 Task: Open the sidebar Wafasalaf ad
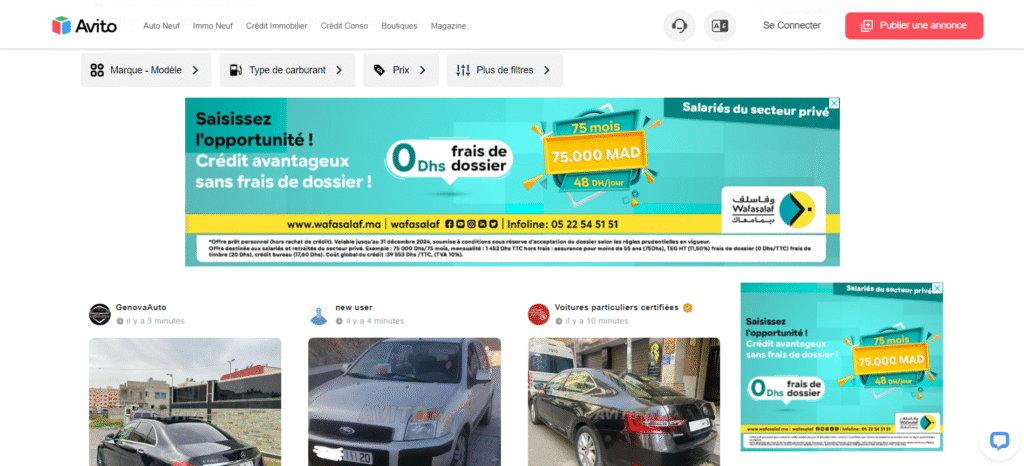coord(842,366)
